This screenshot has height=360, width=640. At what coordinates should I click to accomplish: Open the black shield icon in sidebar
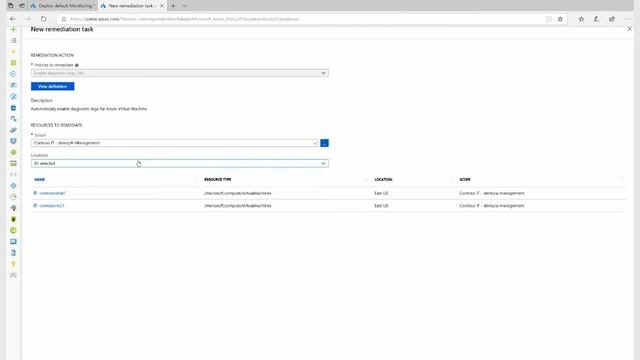click(x=13, y=219)
